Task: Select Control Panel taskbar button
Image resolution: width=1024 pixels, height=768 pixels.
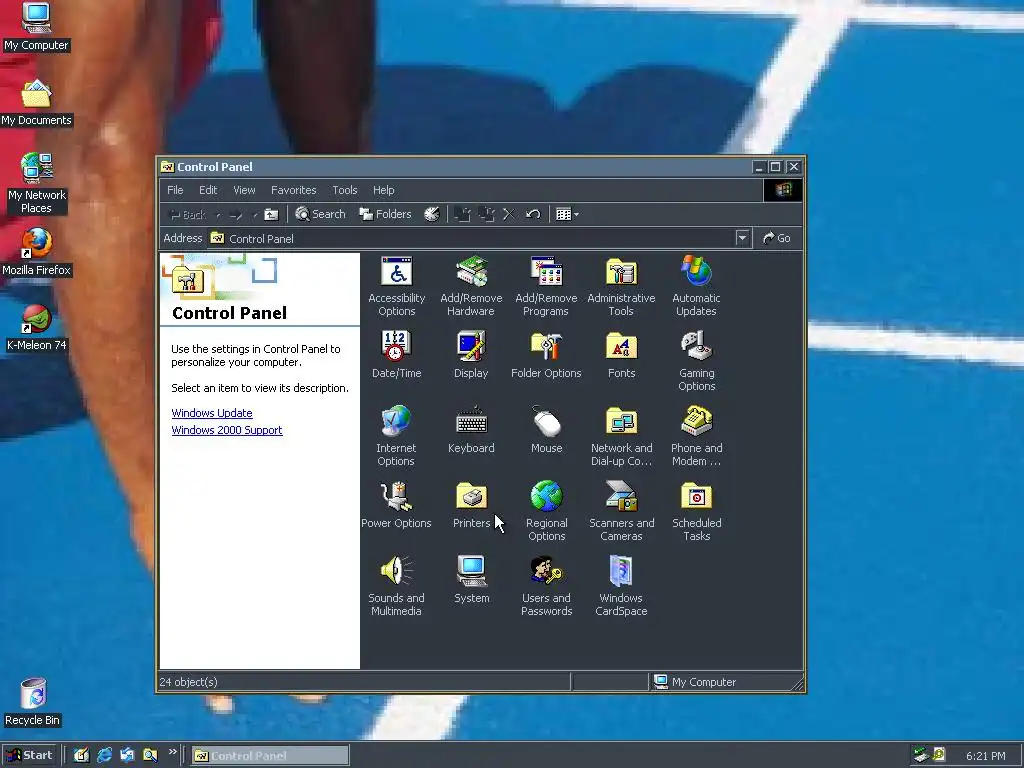Action: point(270,756)
